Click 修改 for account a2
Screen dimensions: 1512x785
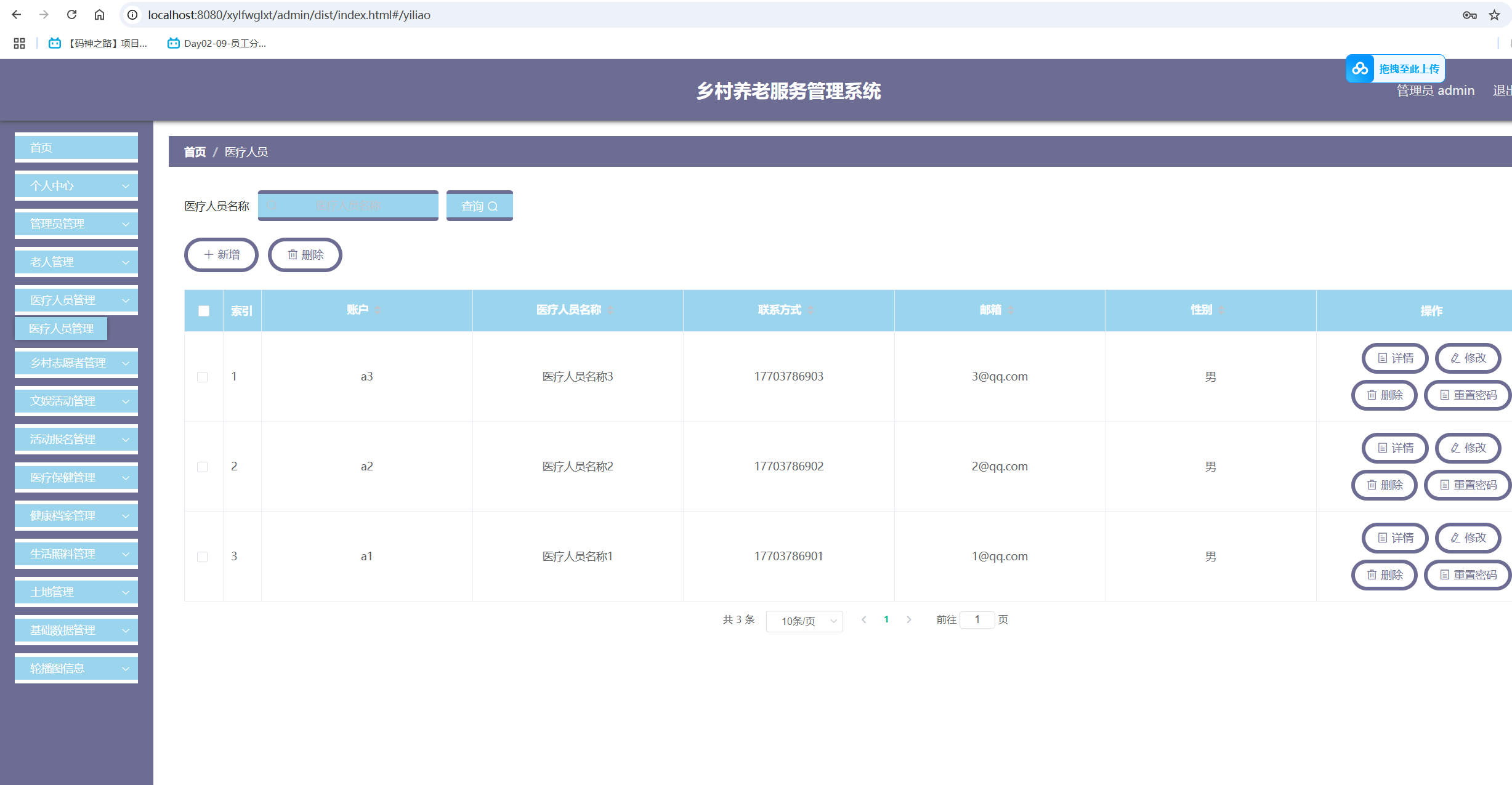1468,448
